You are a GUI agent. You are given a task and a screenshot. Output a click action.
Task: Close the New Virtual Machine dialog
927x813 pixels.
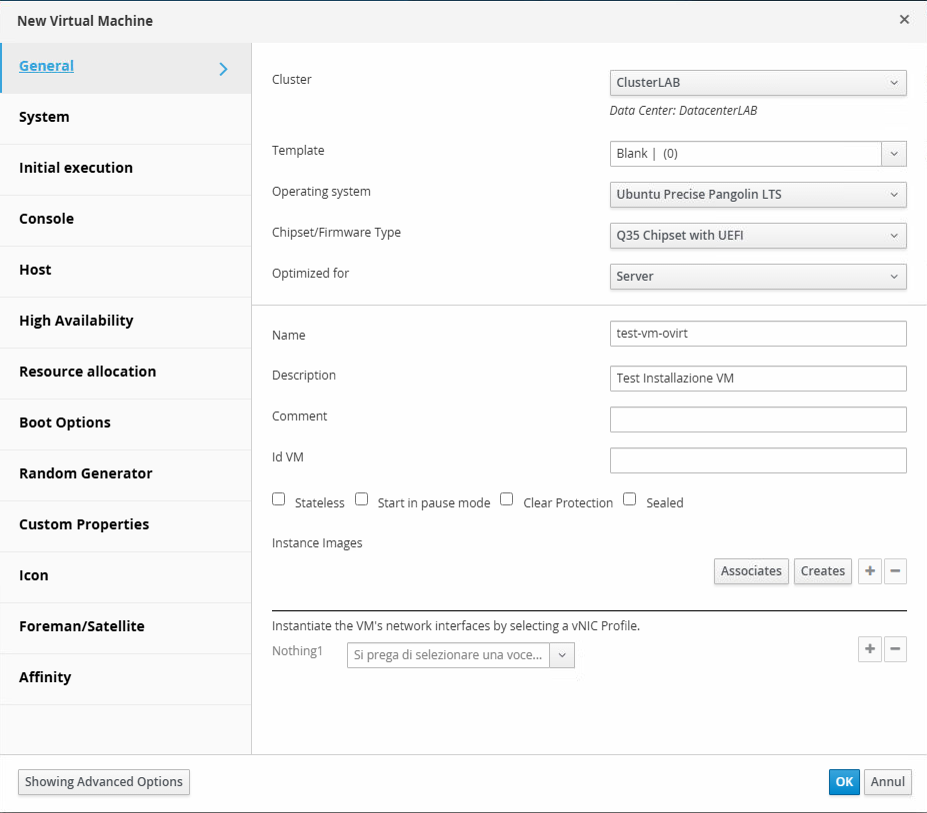904,20
